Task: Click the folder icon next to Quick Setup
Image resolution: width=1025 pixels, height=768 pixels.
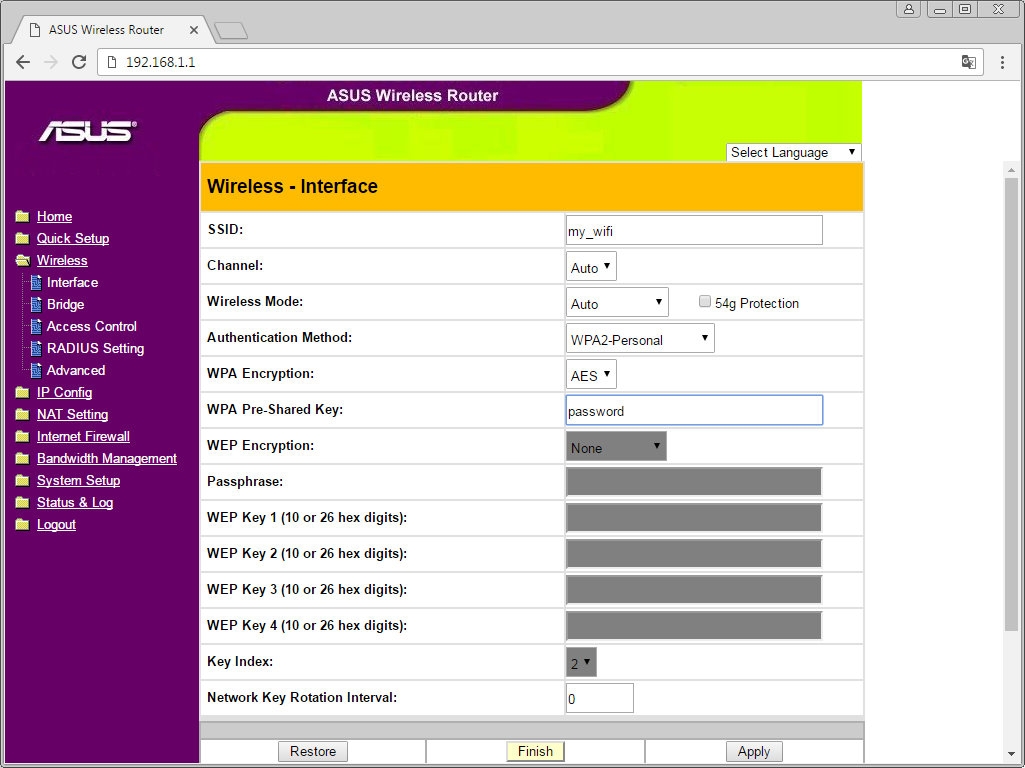Action: [x=22, y=238]
